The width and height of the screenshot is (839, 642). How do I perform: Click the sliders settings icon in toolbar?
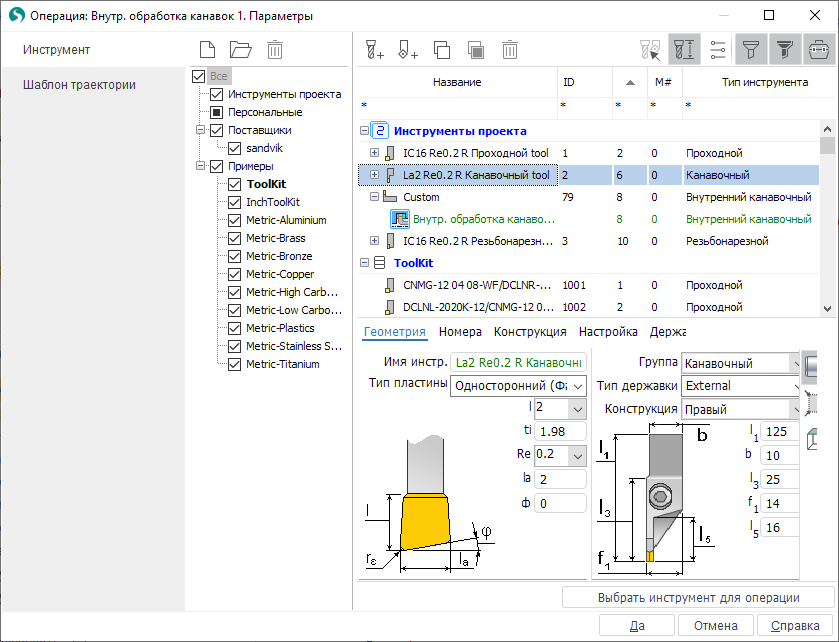[x=718, y=50]
